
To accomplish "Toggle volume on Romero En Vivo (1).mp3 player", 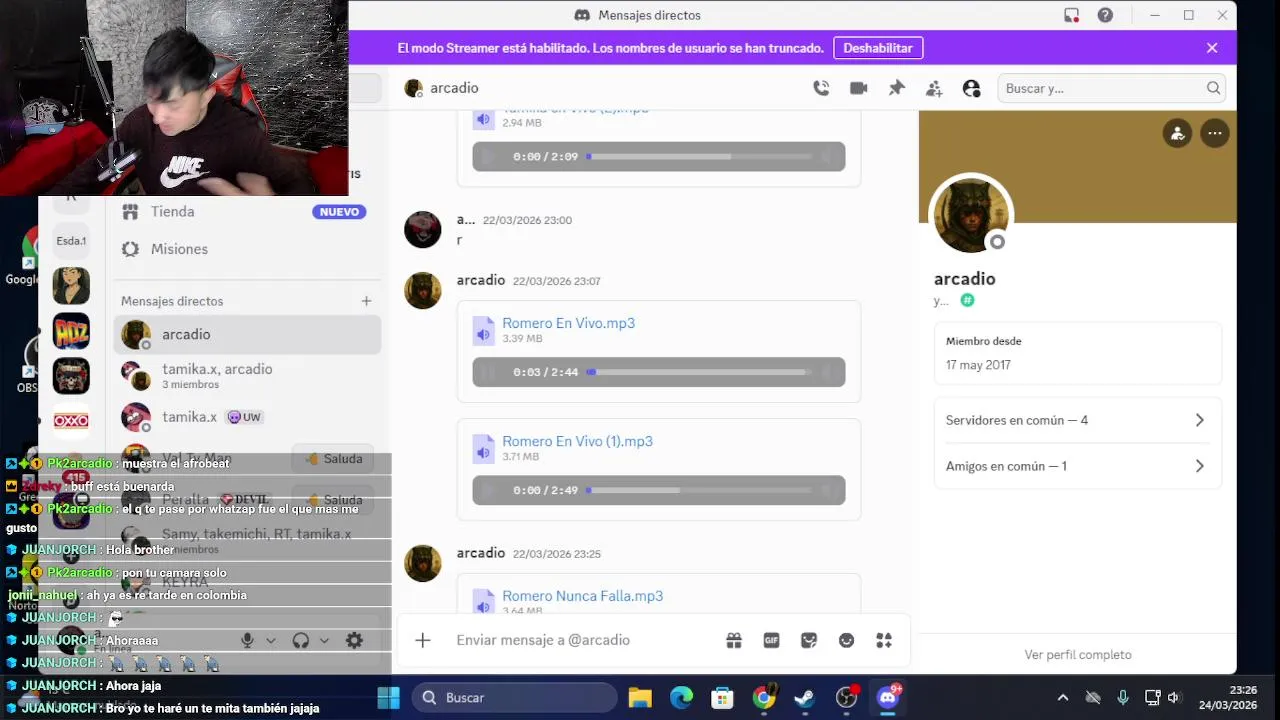I will 827,490.
